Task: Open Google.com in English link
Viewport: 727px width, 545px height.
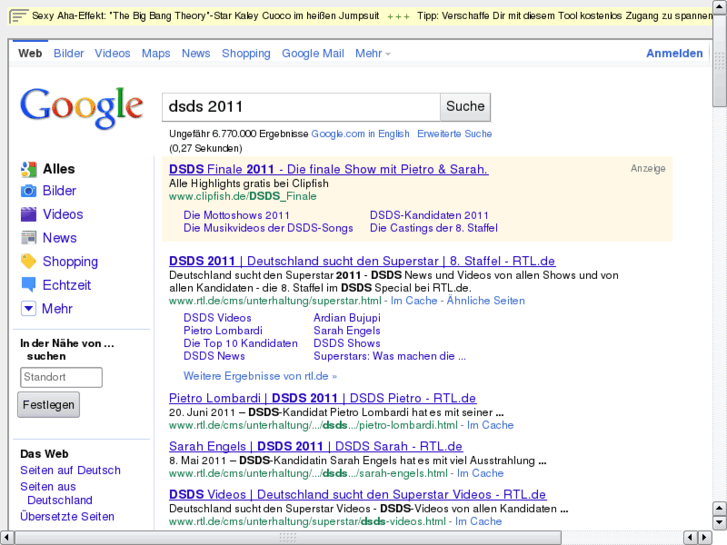Action: 360,134
